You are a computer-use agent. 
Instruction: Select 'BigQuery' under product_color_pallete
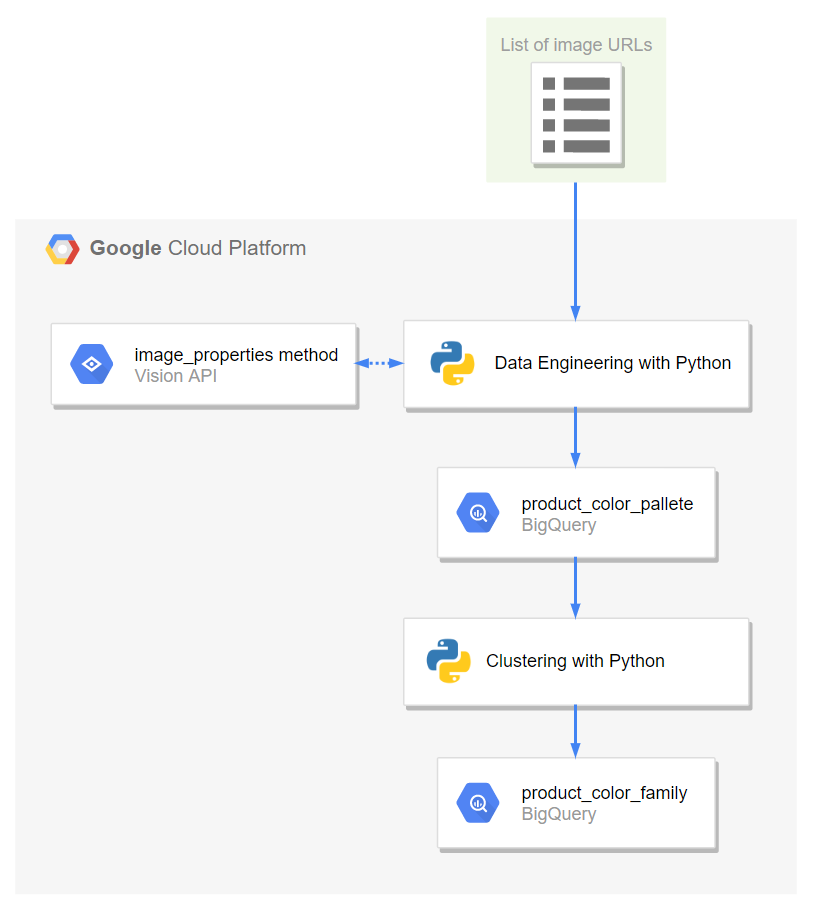tap(559, 525)
